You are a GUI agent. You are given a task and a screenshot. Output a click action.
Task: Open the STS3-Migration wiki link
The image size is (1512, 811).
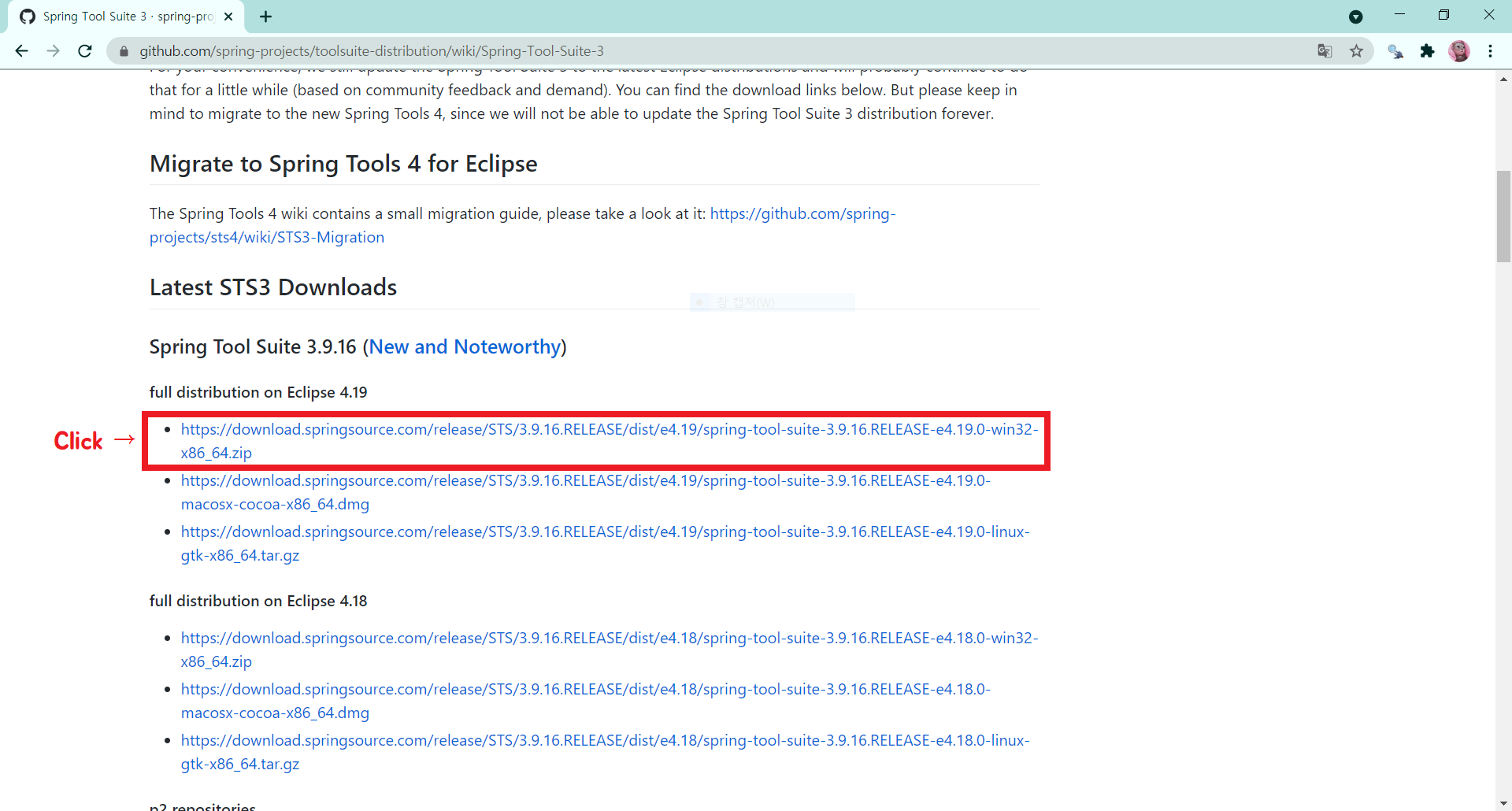[522, 225]
